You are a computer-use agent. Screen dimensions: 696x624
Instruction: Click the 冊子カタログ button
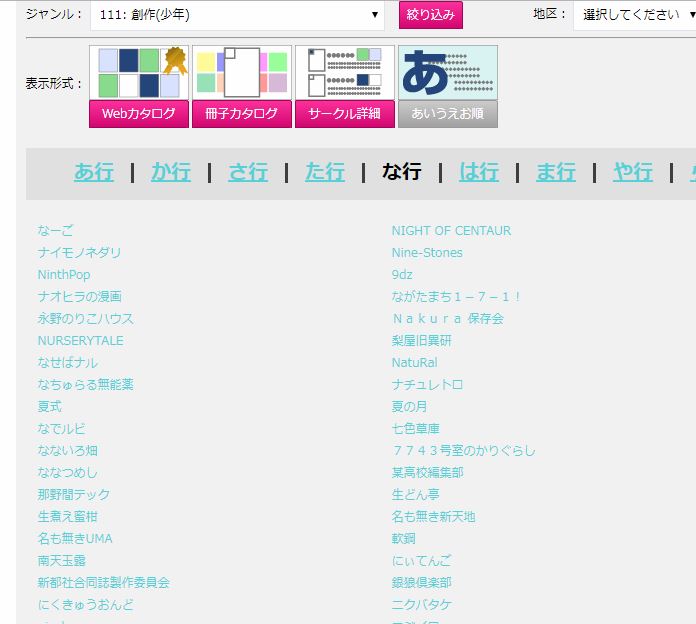(x=242, y=114)
